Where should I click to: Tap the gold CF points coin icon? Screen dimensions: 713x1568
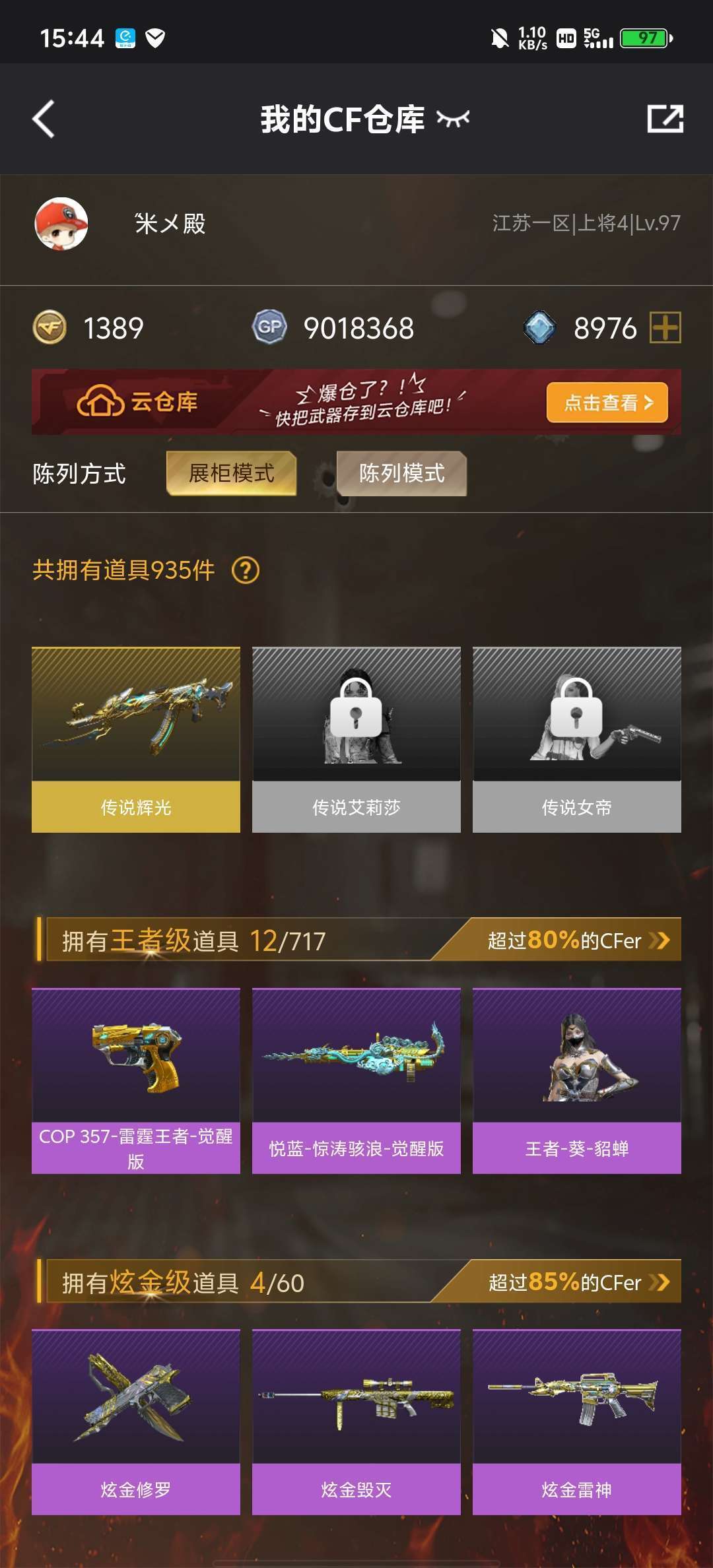pos(50,327)
